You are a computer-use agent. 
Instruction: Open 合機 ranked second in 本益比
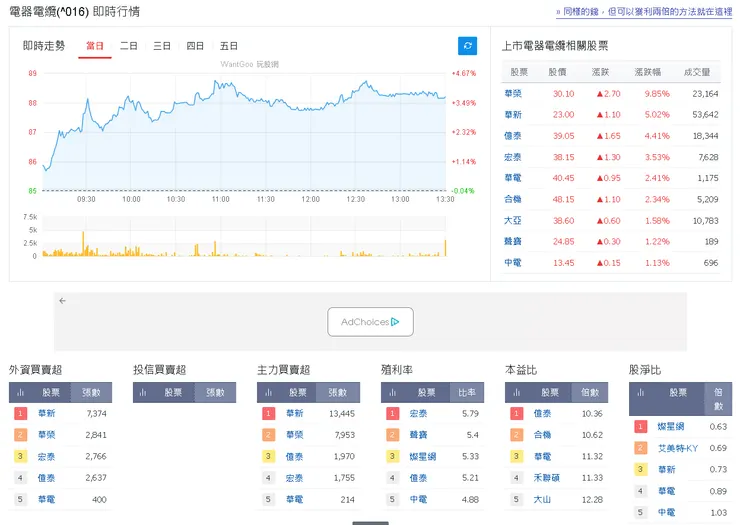pos(542,435)
